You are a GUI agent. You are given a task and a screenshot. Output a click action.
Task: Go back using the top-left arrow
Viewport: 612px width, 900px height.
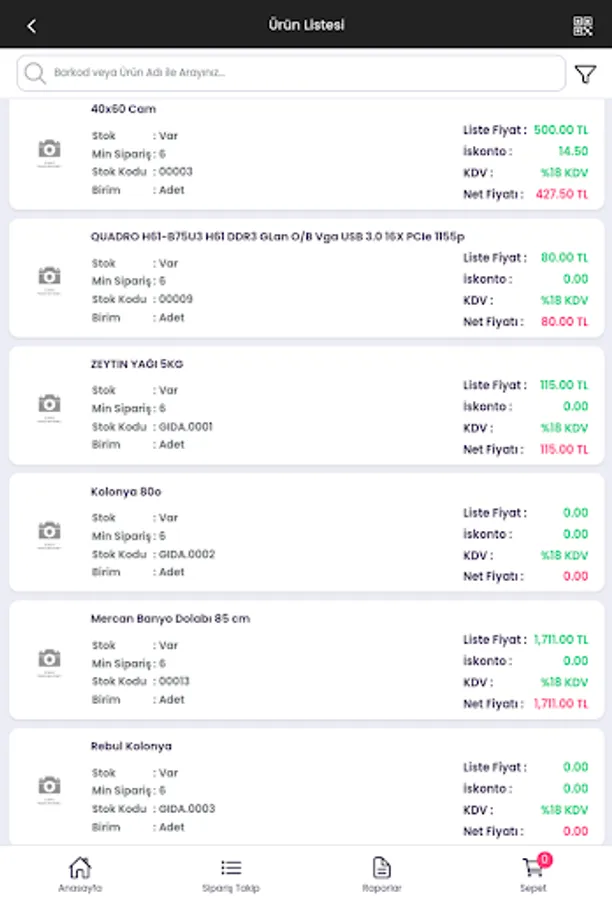pos(31,26)
